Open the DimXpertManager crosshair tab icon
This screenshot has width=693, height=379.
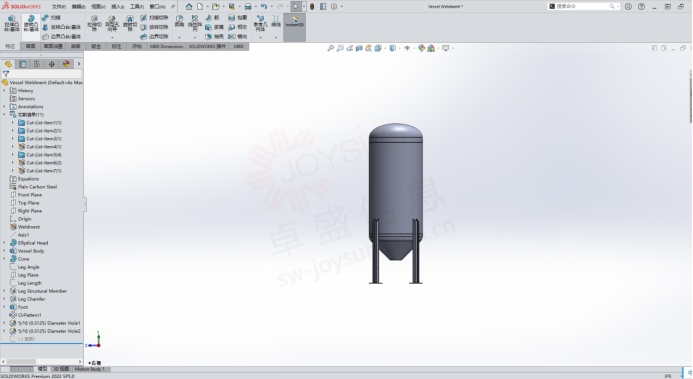pos(52,64)
